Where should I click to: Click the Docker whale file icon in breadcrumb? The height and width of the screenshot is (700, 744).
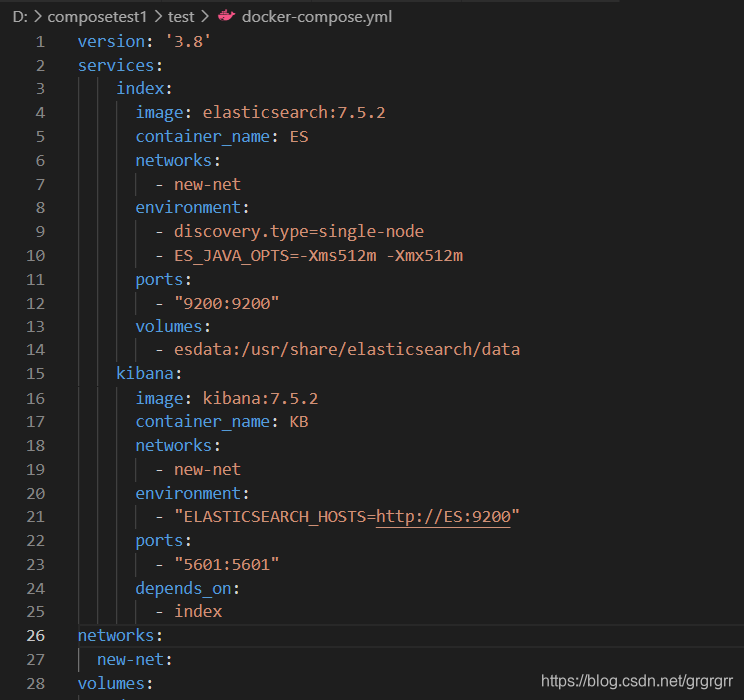[x=226, y=16]
